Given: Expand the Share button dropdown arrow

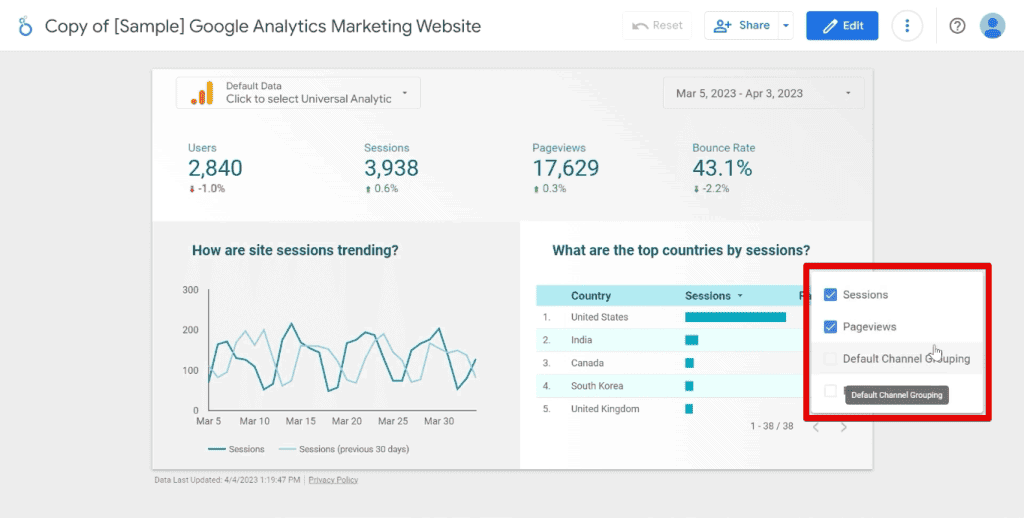Looking at the screenshot, I should 786,25.
